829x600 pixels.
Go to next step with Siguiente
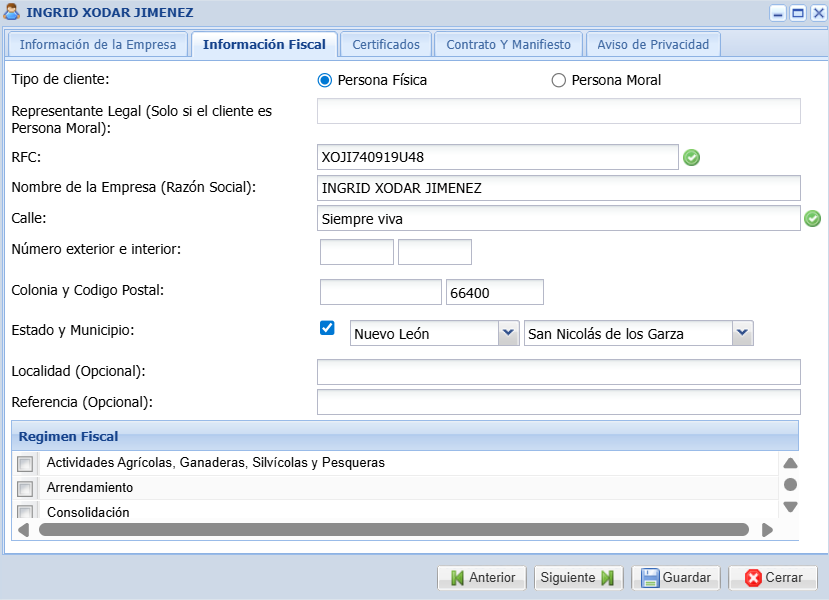tap(577, 577)
